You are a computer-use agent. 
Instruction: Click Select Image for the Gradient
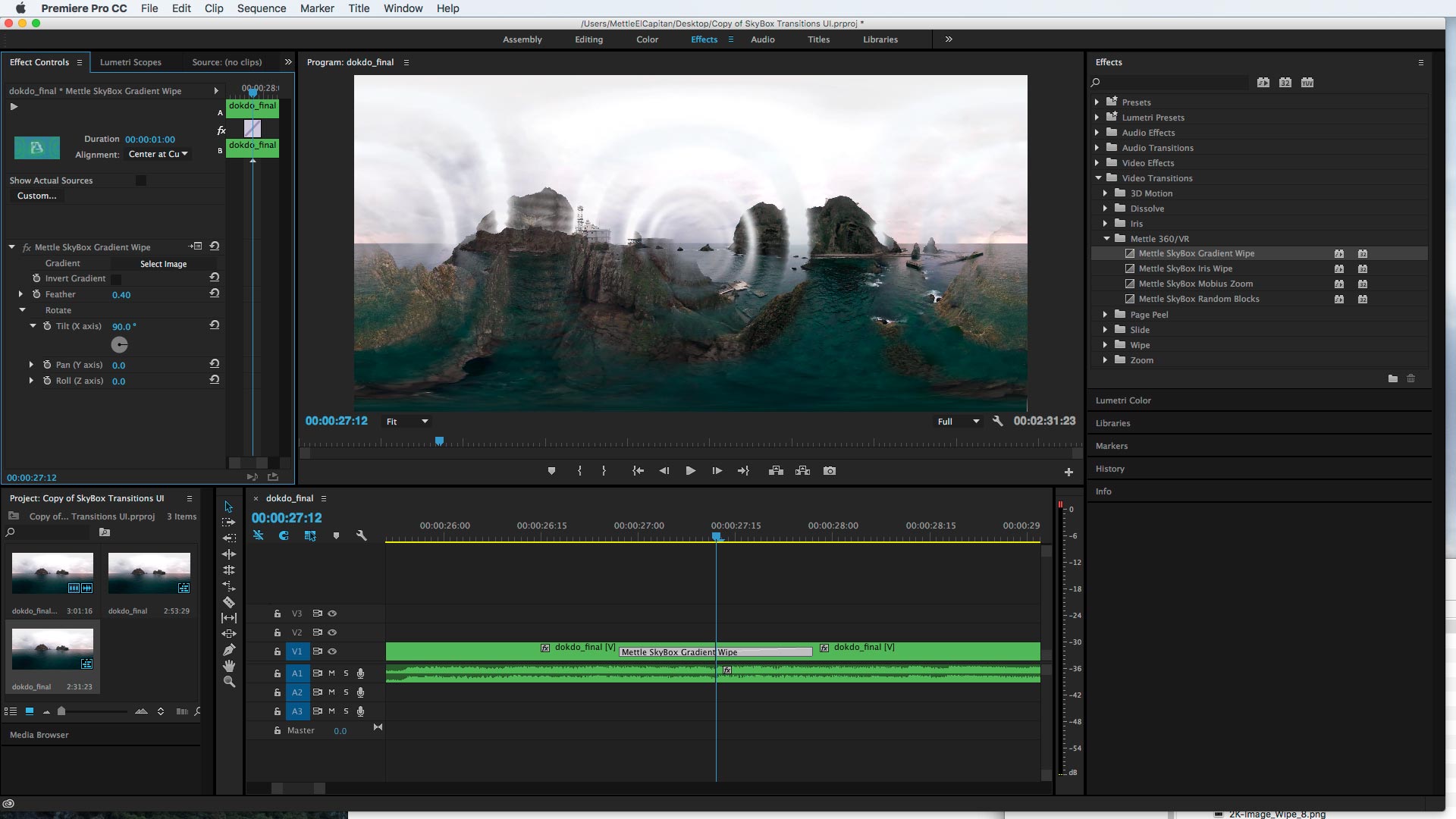[x=163, y=264]
